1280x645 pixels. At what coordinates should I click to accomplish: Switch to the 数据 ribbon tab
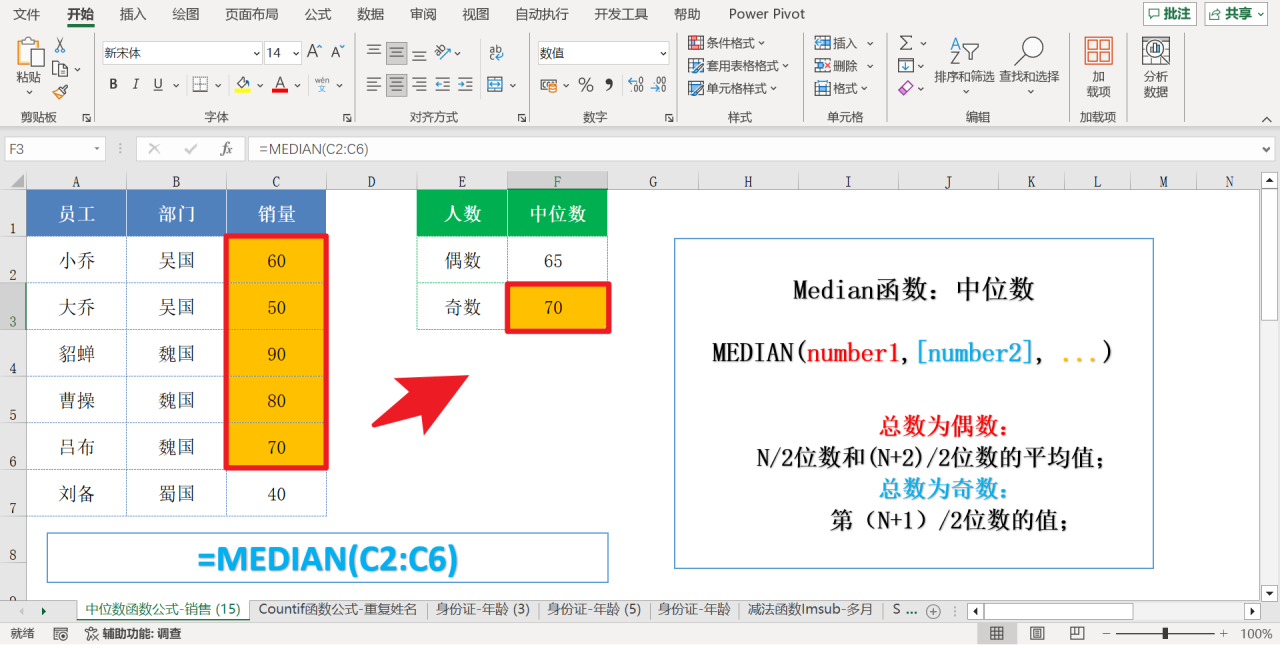(x=371, y=14)
